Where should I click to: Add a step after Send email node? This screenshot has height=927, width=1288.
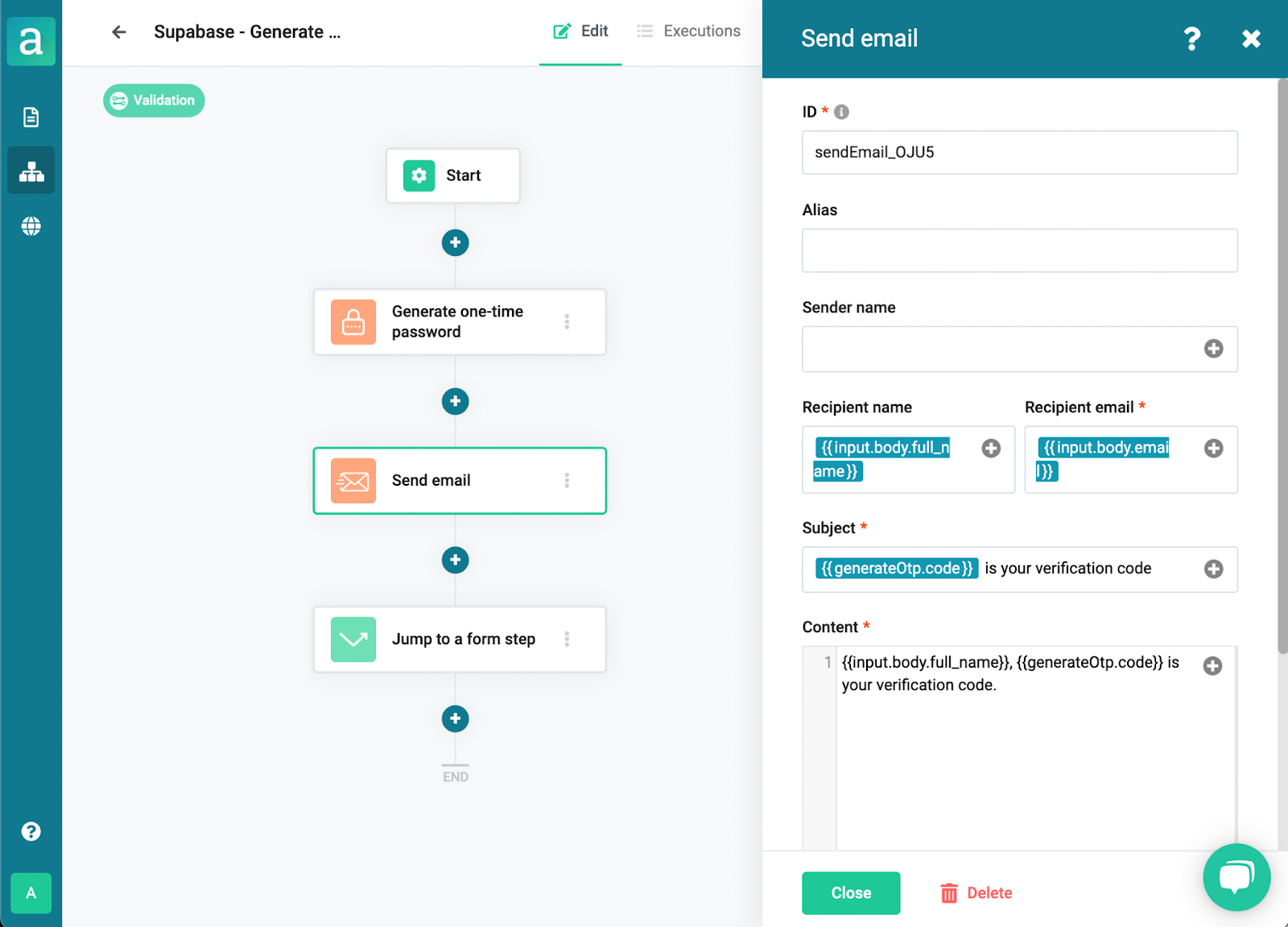coord(455,560)
